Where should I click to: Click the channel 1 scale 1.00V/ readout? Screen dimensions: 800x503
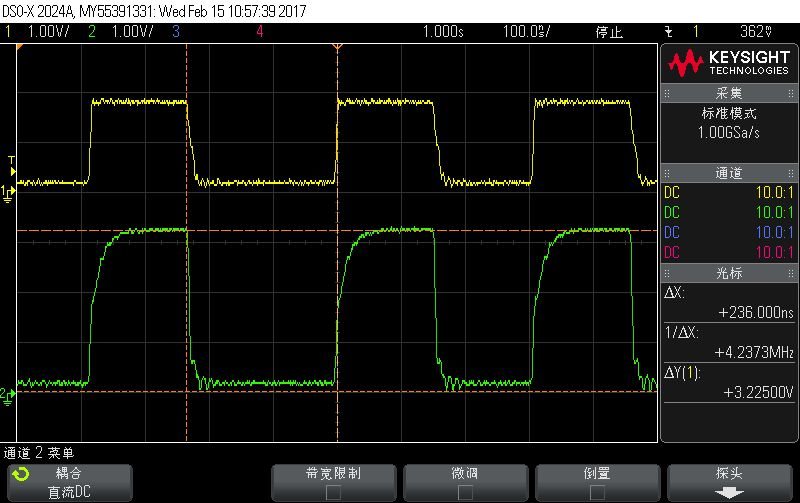[x=48, y=32]
